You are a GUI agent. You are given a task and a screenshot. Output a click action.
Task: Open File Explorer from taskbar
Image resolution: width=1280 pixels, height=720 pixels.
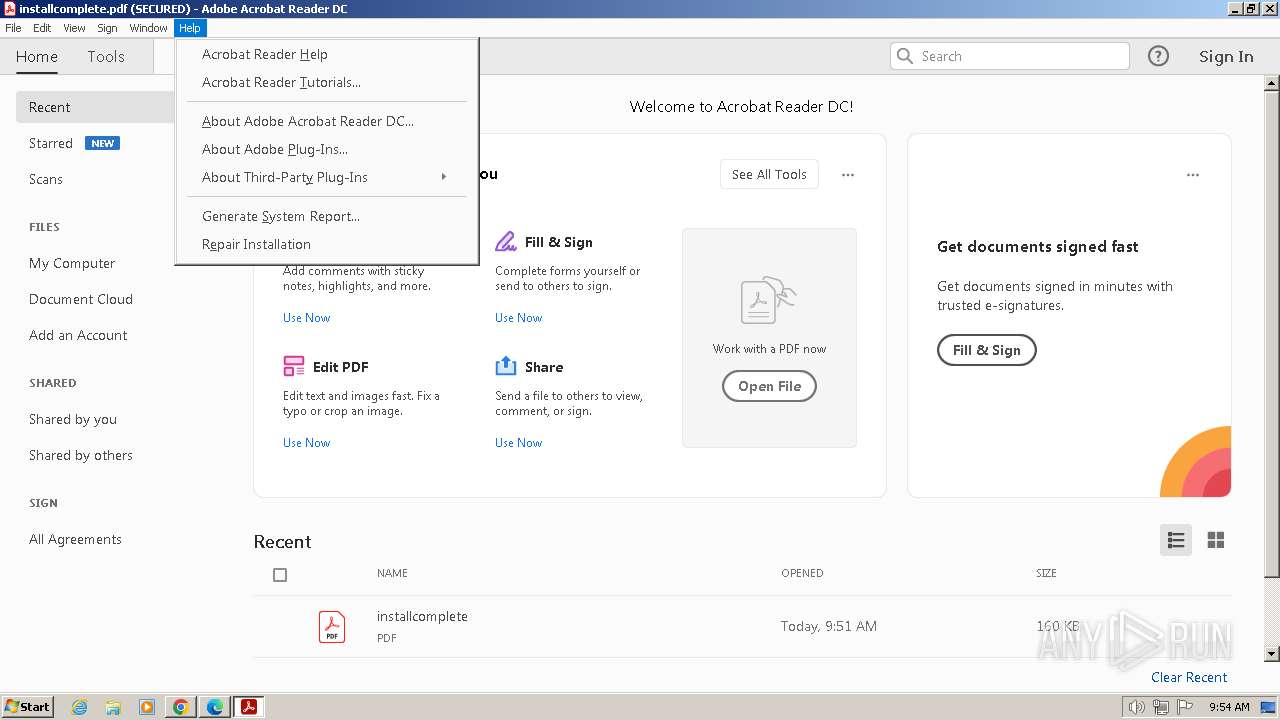(113, 707)
